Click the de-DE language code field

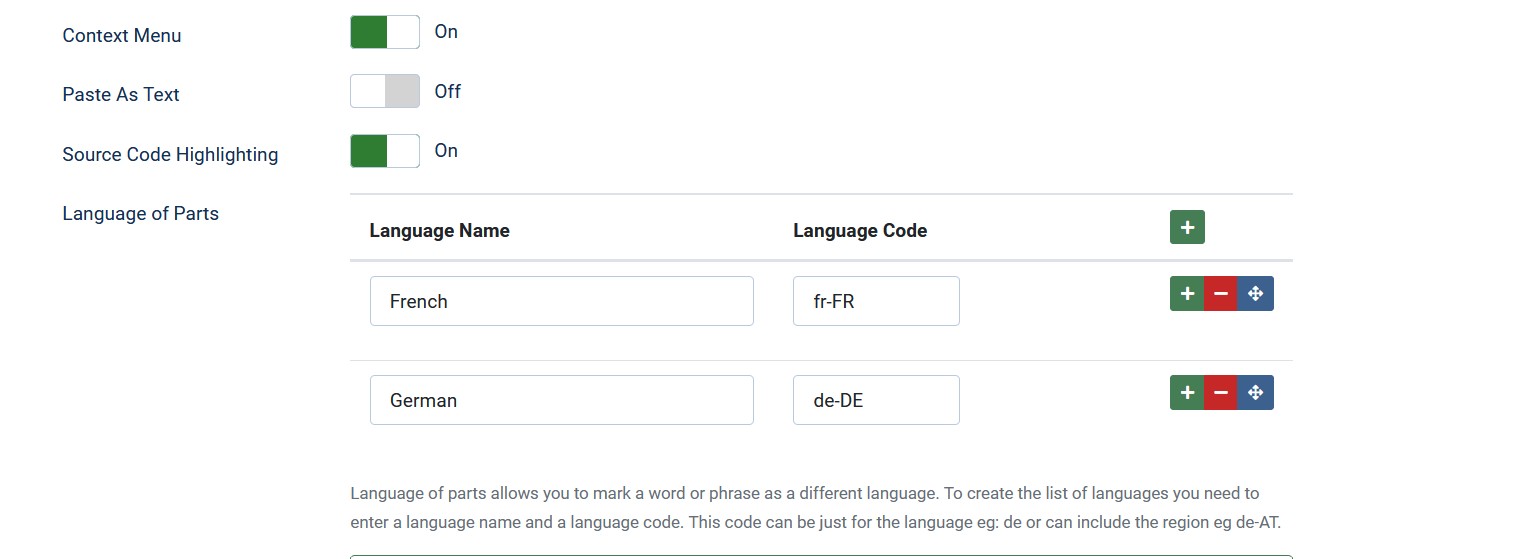(x=876, y=400)
